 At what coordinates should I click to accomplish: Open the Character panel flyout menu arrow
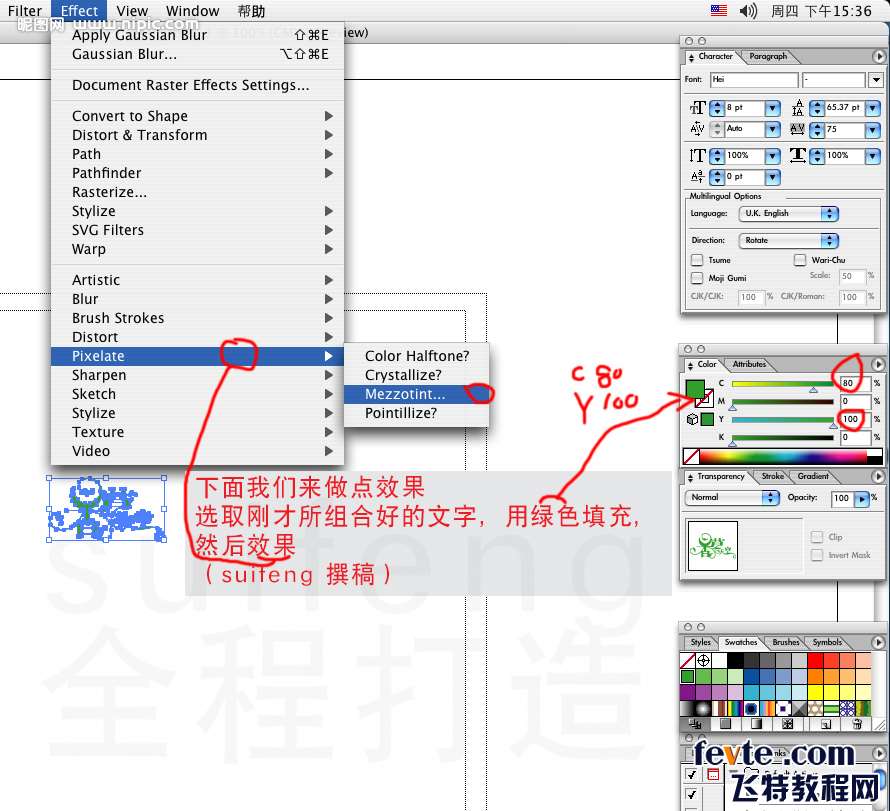pos(877,56)
